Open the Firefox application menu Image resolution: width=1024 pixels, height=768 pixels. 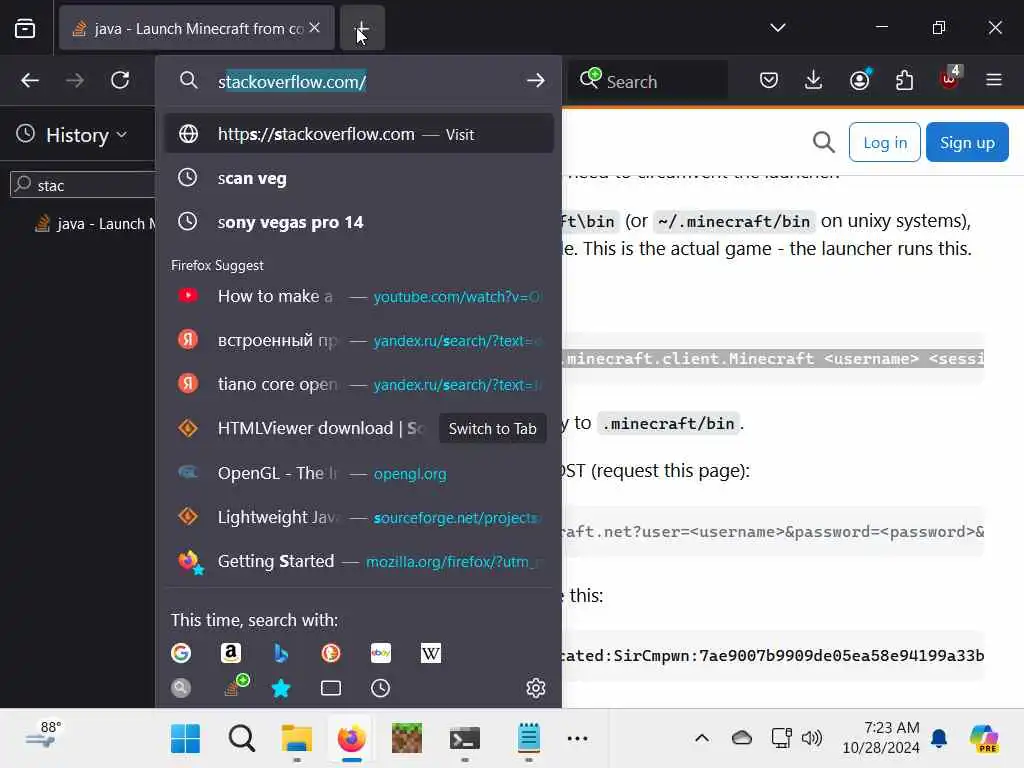(x=994, y=80)
